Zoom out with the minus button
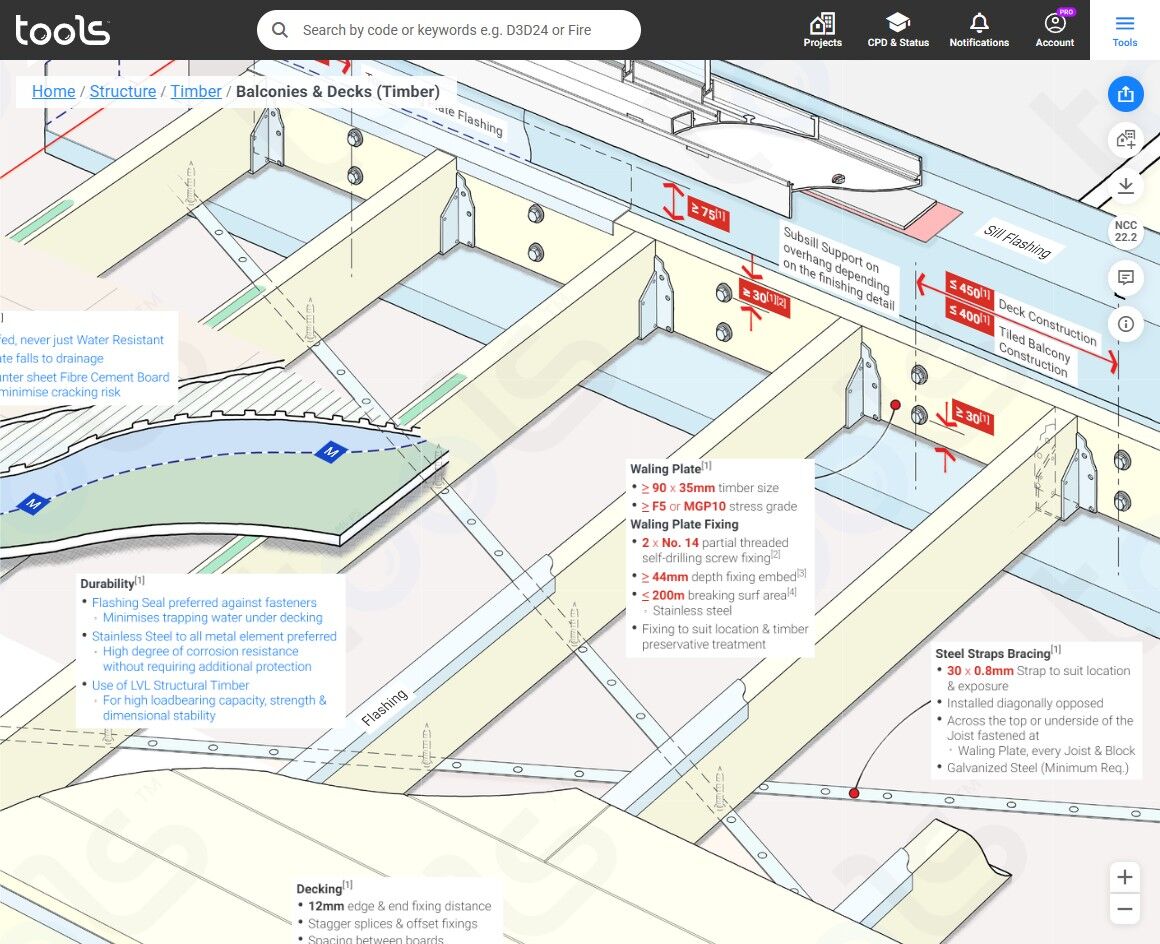 pos(1124,908)
